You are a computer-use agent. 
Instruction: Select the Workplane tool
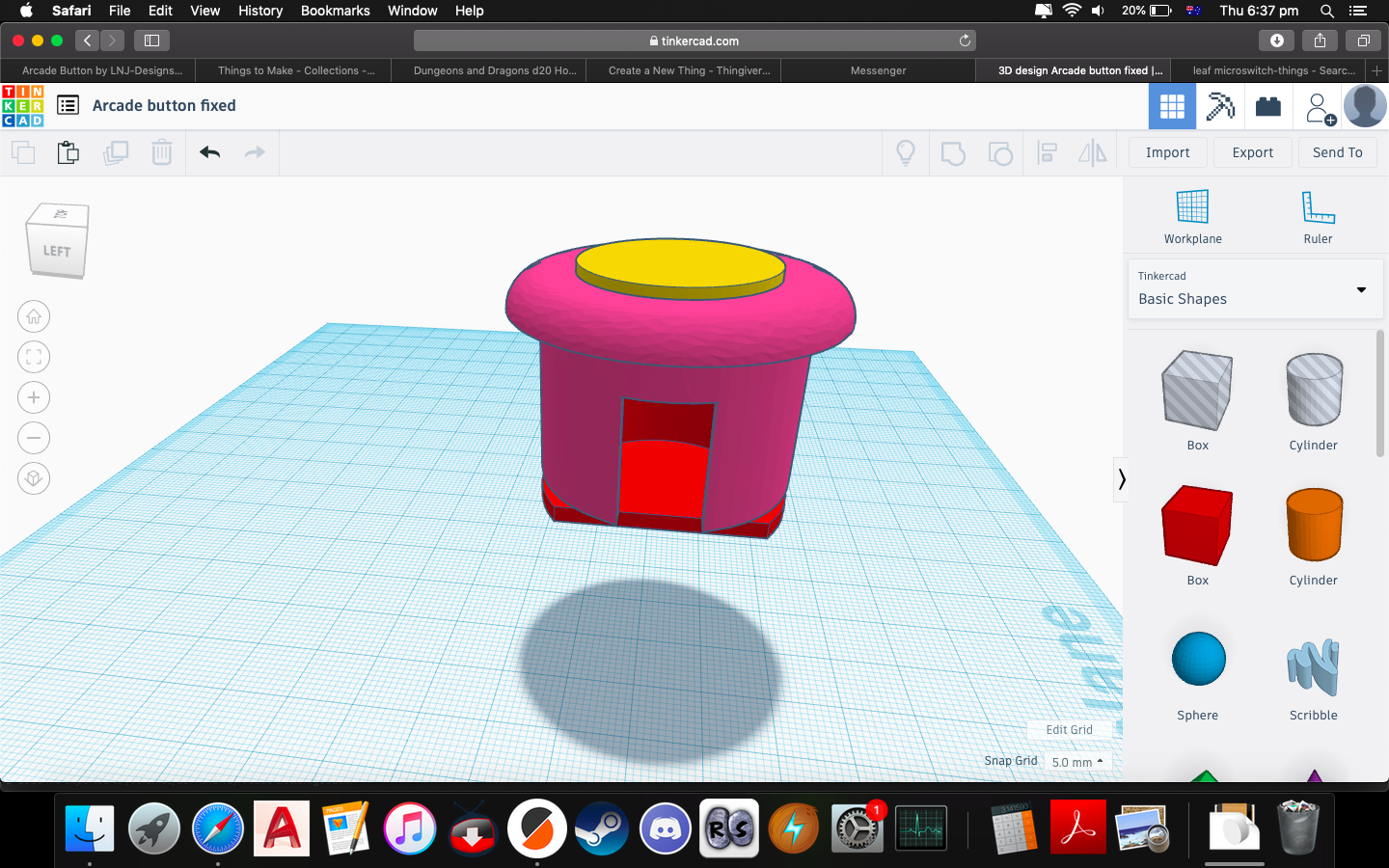tap(1192, 216)
